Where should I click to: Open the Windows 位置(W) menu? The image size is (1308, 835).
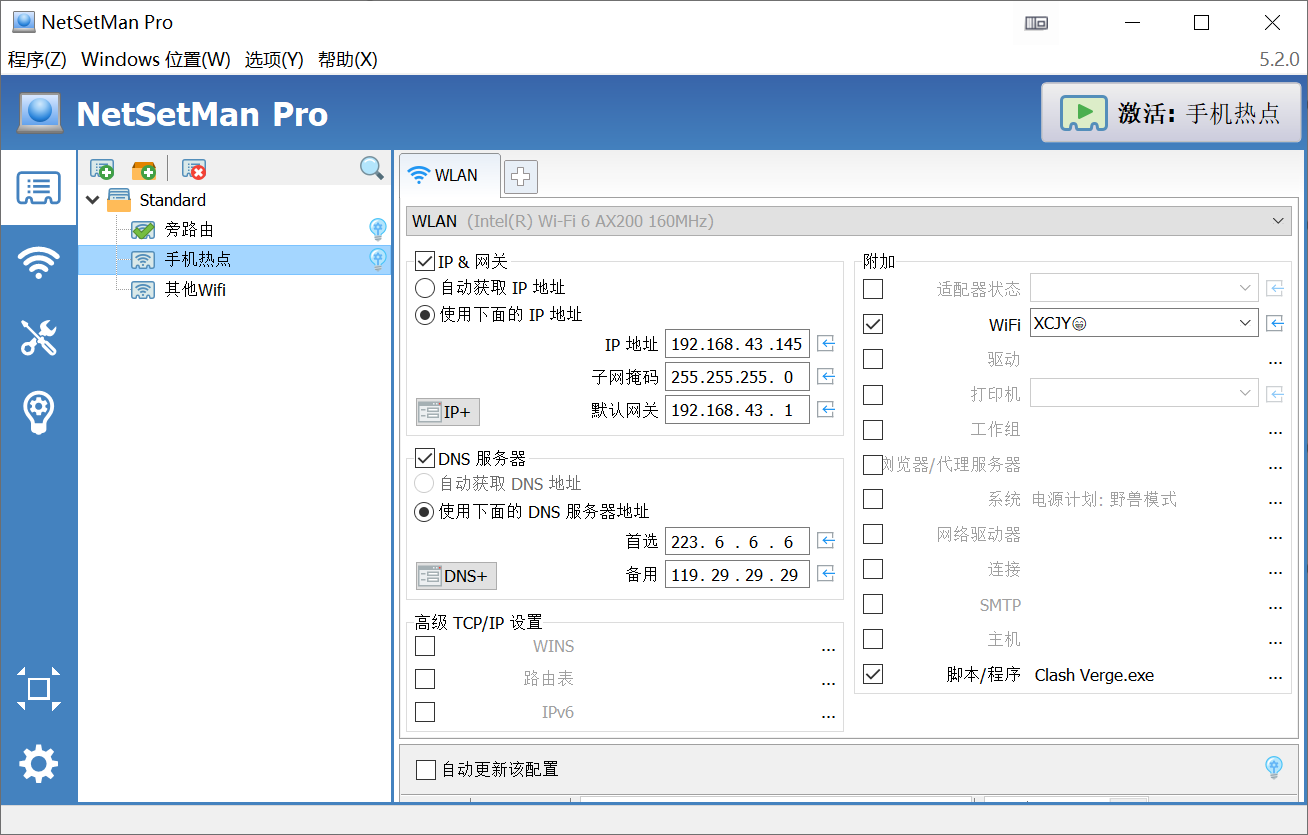[x=156, y=59]
